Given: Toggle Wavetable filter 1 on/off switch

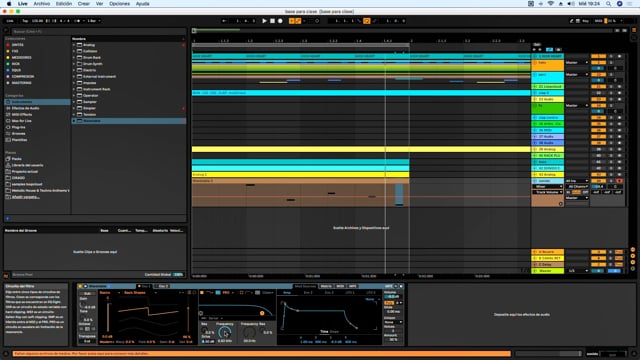Looking at the screenshot, I should click(x=202, y=293).
